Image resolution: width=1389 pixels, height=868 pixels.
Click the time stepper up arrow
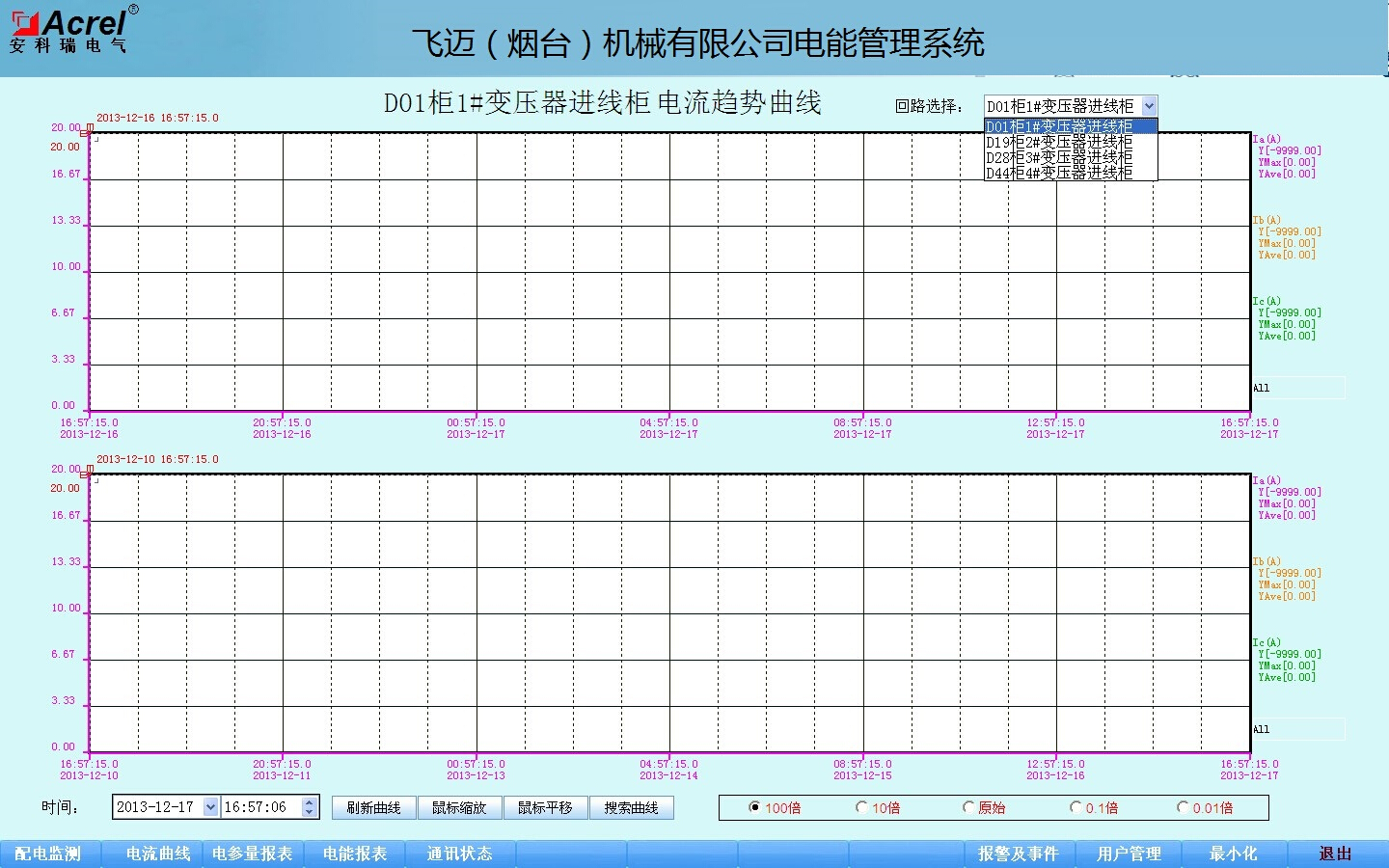point(309,801)
